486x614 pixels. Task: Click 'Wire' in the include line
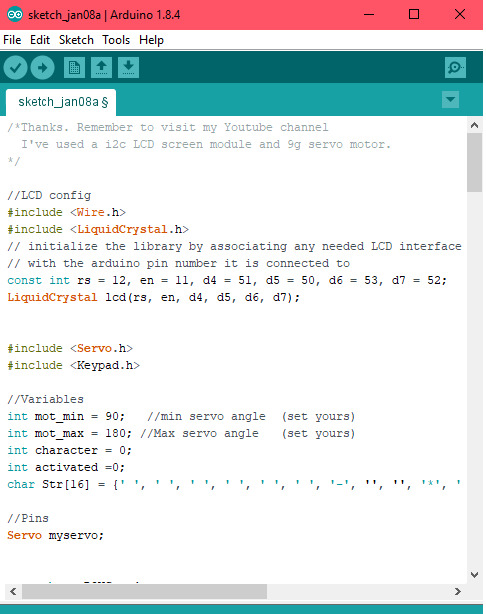click(91, 212)
